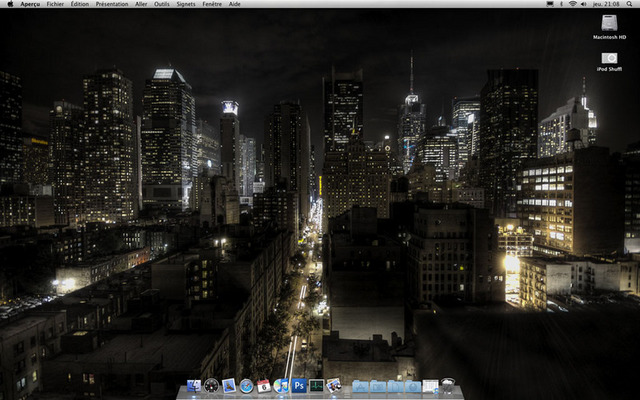Open the Signets menu
The image size is (640, 400).
click(x=186, y=4)
